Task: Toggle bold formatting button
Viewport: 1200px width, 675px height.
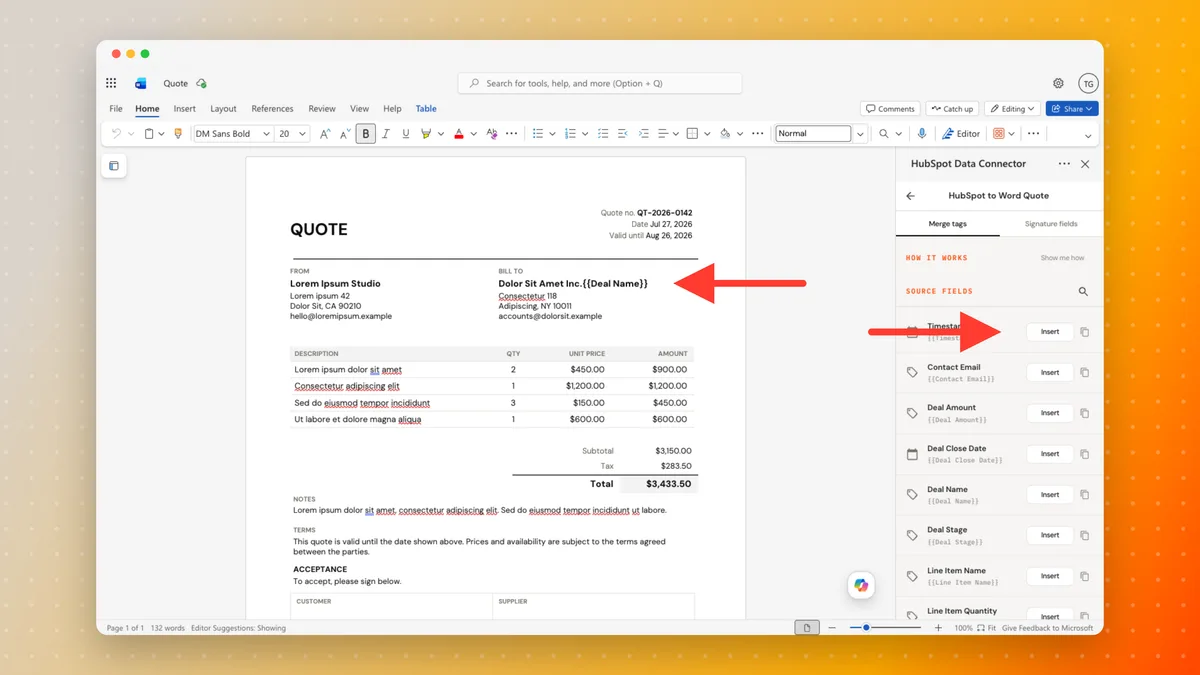Action: click(x=366, y=133)
